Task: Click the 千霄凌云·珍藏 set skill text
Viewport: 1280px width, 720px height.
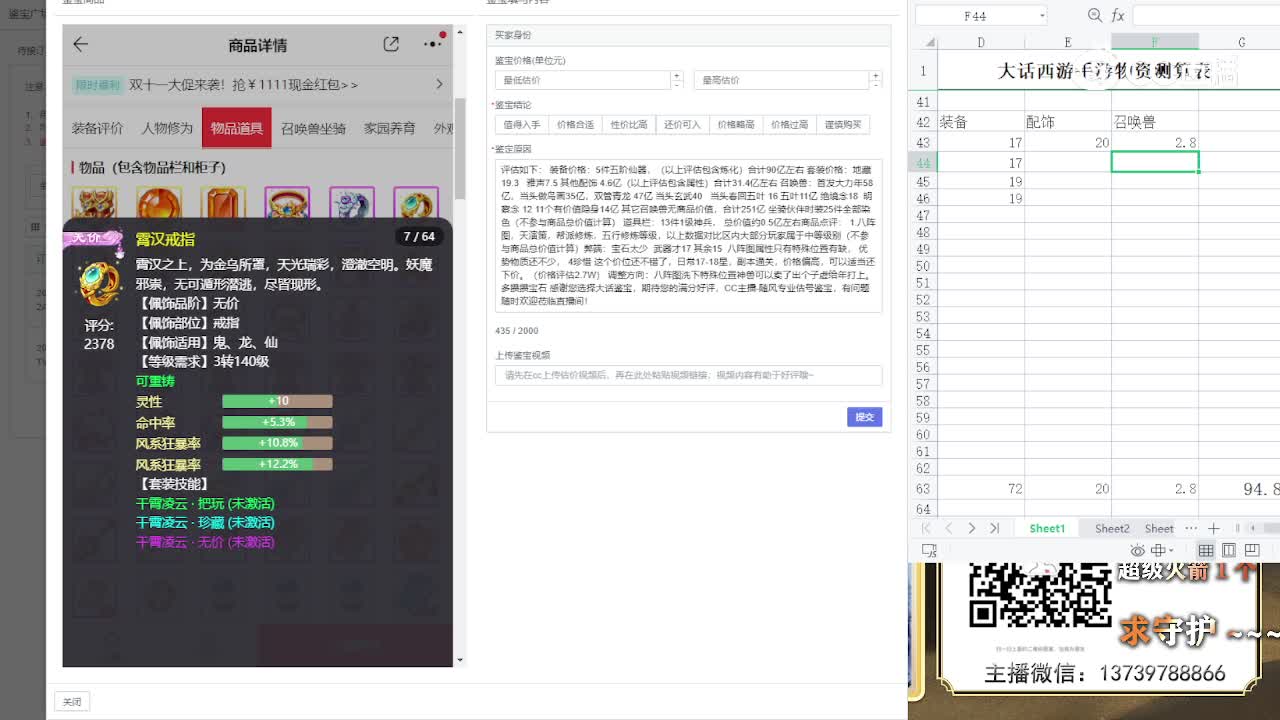Action: coord(205,522)
